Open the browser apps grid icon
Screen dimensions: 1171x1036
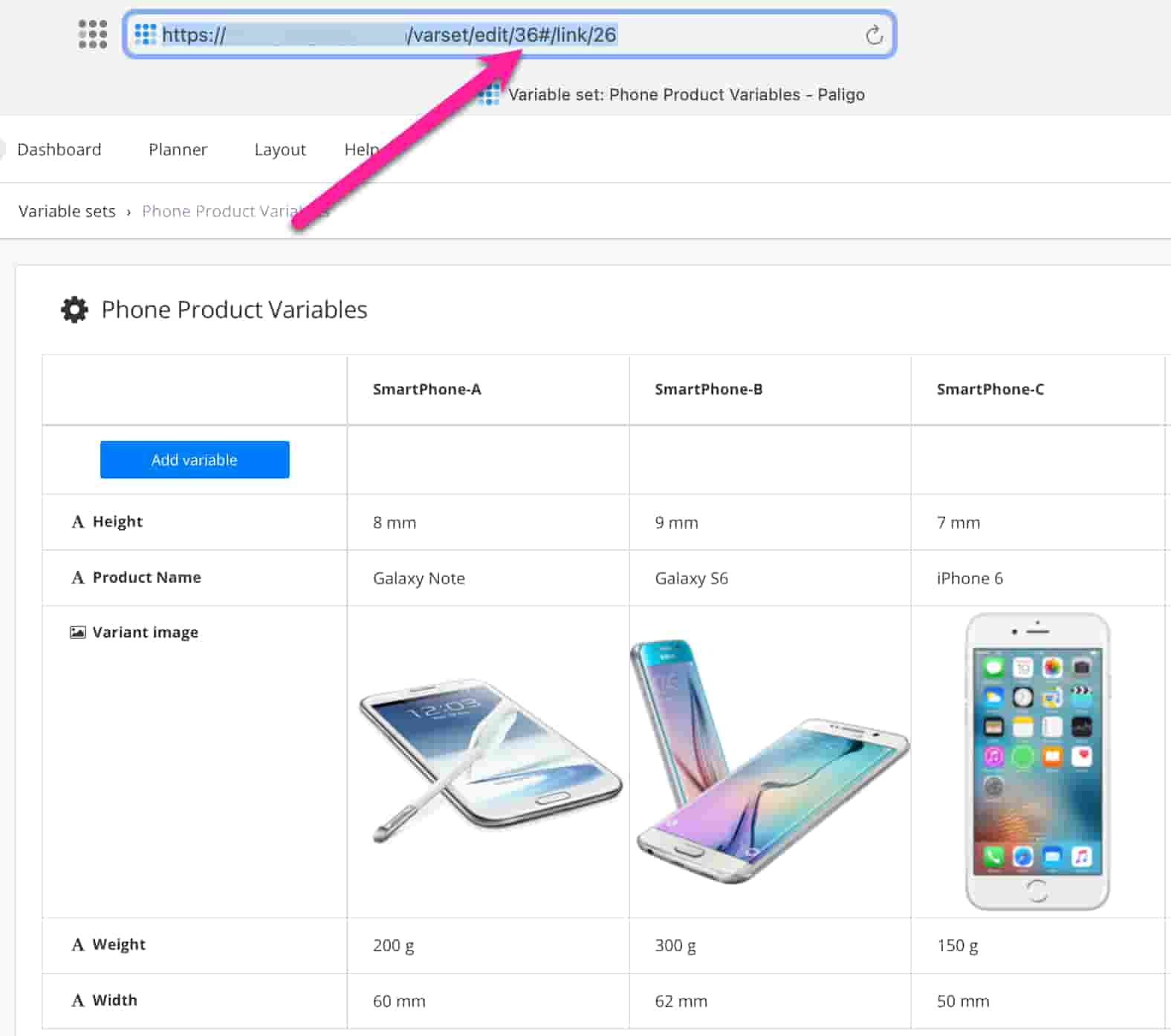pyautogui.click(x=93, y=34)
